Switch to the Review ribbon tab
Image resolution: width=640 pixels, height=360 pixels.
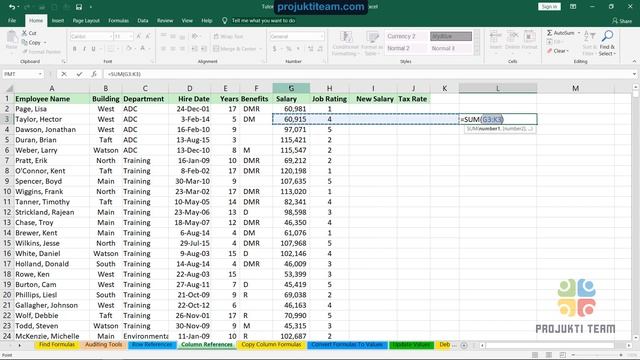[x=165, y=20]
